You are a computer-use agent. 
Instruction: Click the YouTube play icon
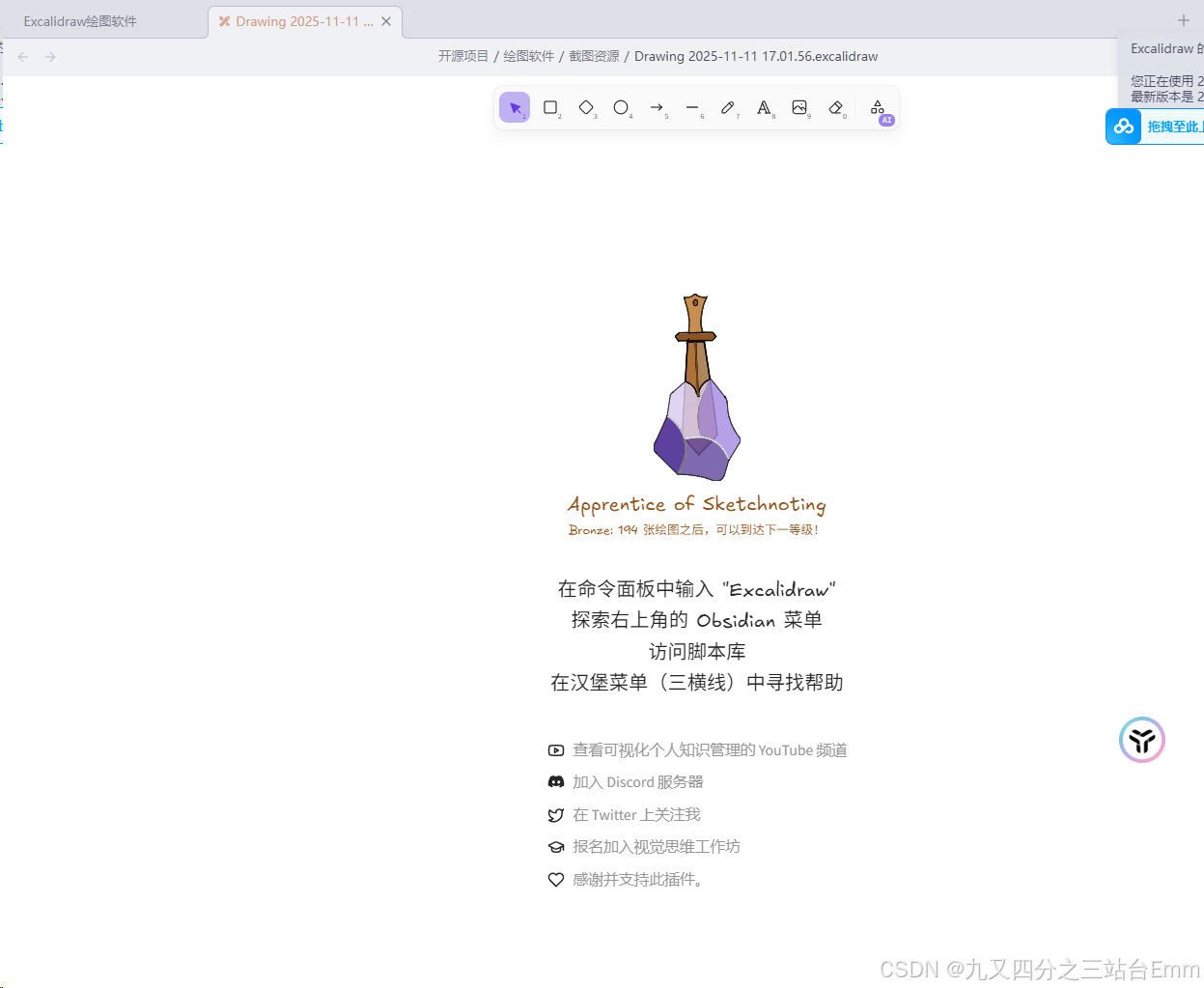pyautogui.click(x=556, y=750)
